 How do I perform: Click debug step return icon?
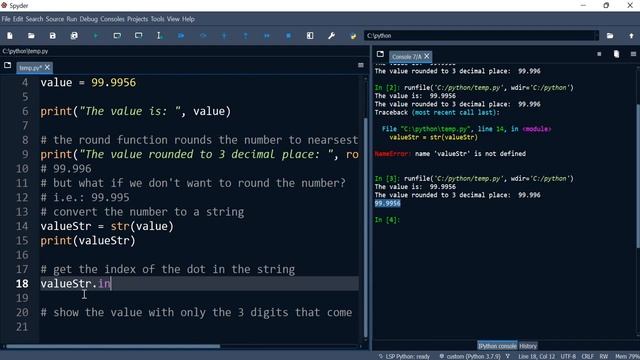point(245,36)
